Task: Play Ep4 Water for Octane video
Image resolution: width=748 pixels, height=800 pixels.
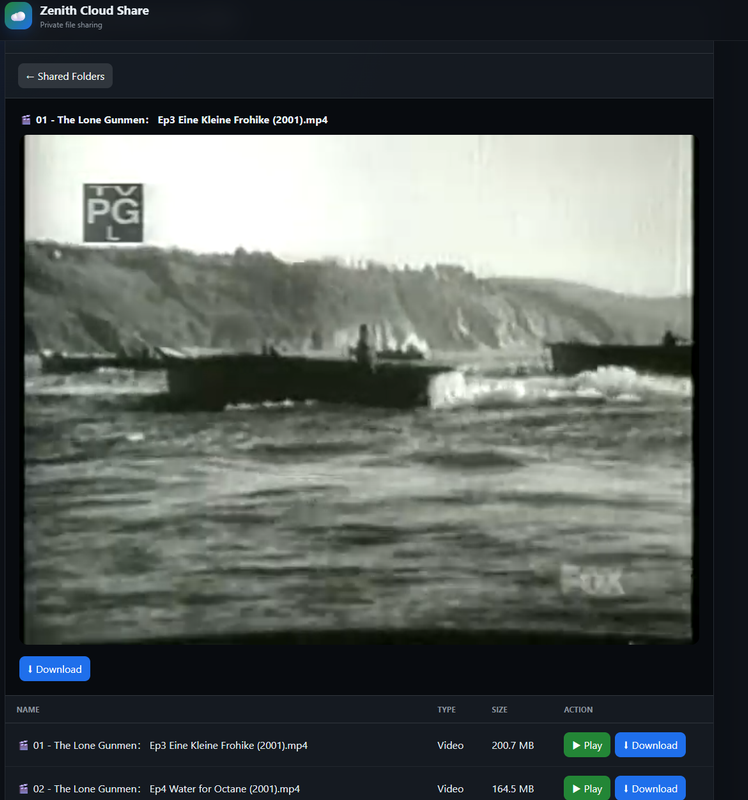Action: 587,788
